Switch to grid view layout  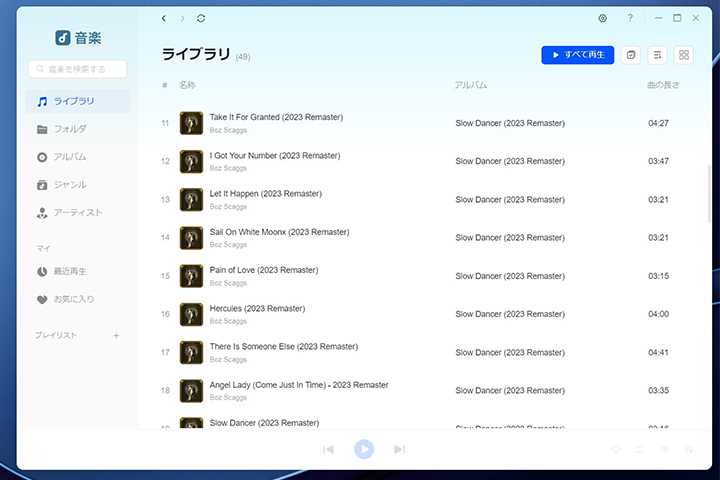[x=684, y=55]
